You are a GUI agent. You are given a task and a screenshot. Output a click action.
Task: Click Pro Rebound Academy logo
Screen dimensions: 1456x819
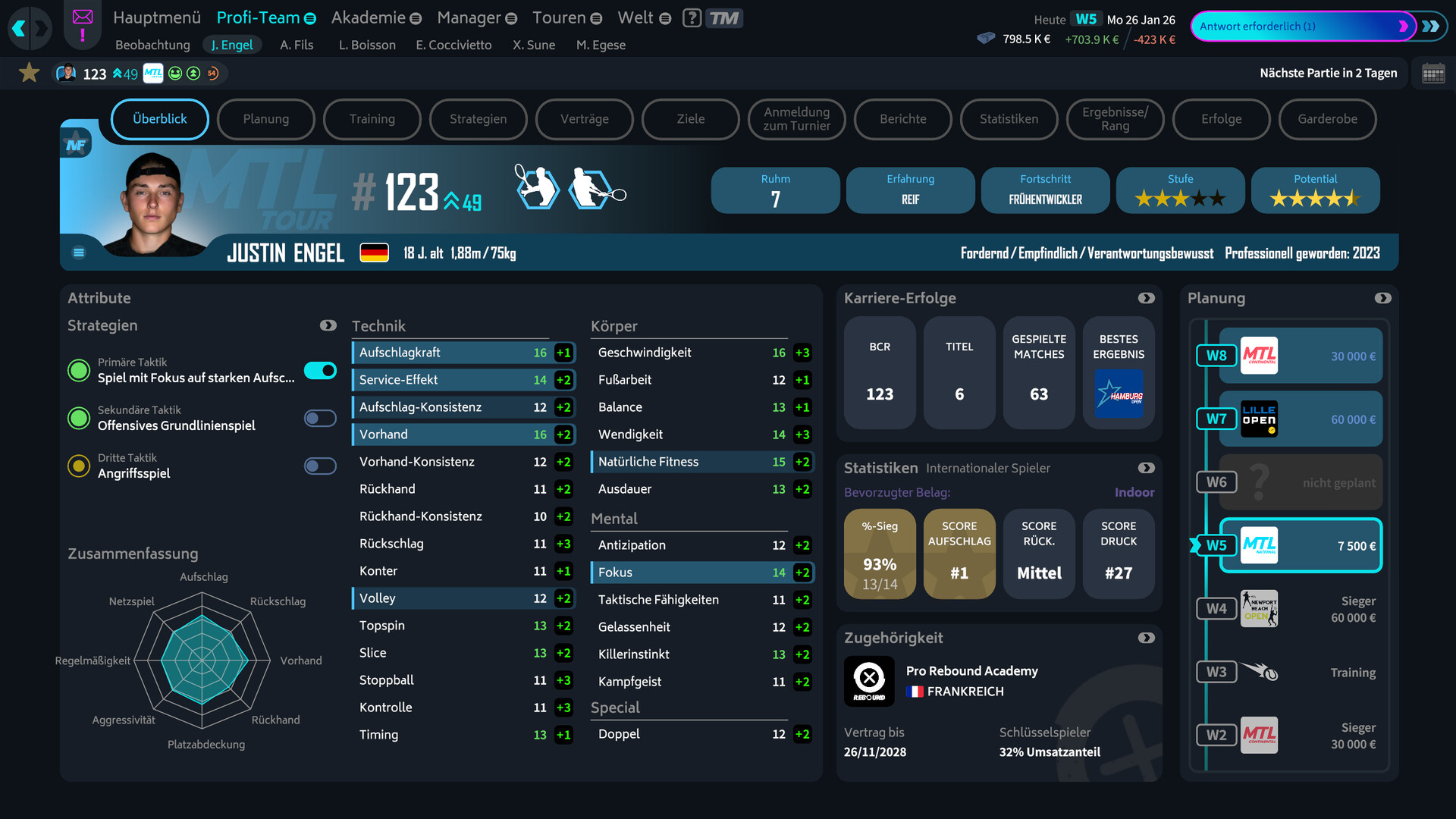(x=869, y=681)
